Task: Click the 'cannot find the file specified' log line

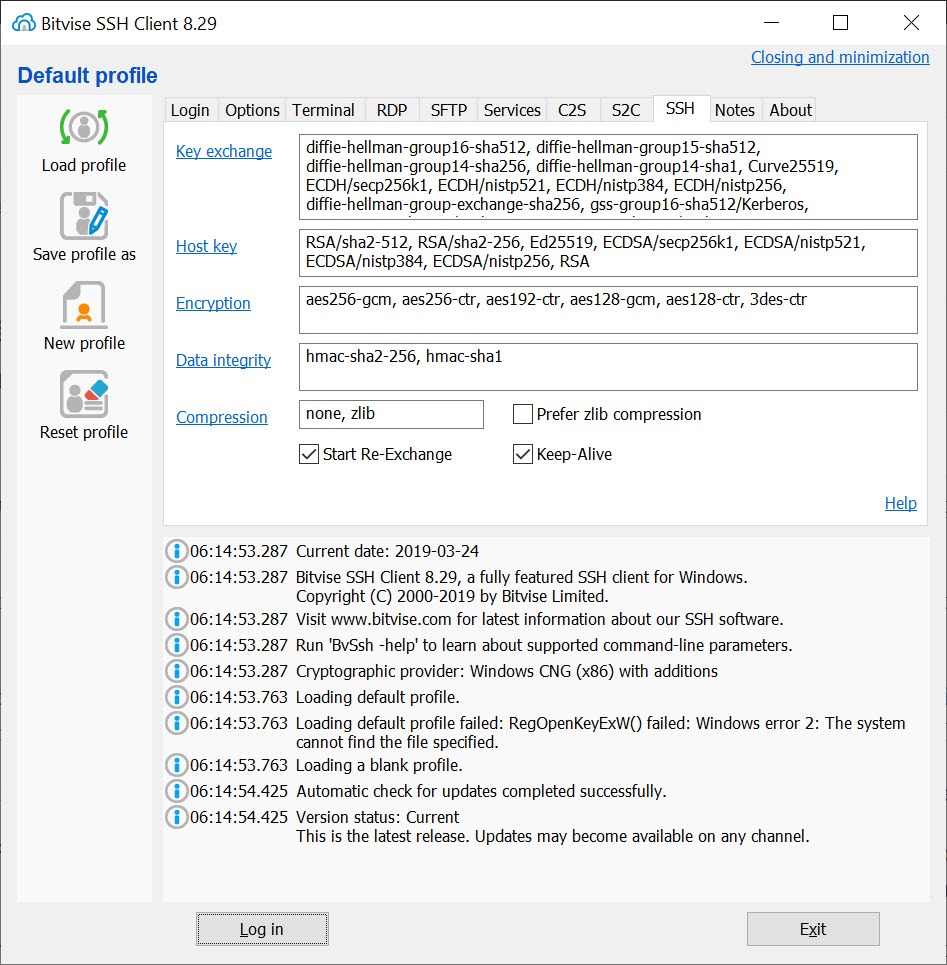Action: 397,742
